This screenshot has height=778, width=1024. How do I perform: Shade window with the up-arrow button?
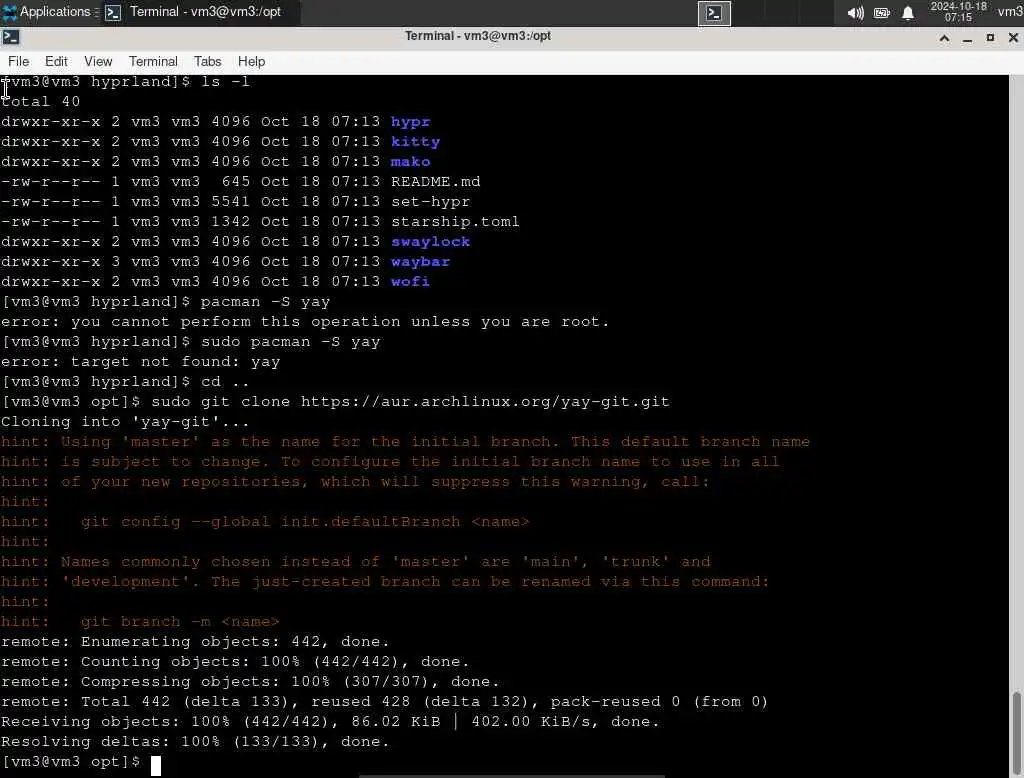(x=944, y=38)
